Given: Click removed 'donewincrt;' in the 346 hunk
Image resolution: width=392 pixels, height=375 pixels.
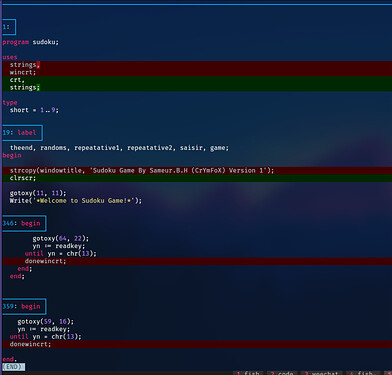Looking at the screenshot, I should click(197, 261).
